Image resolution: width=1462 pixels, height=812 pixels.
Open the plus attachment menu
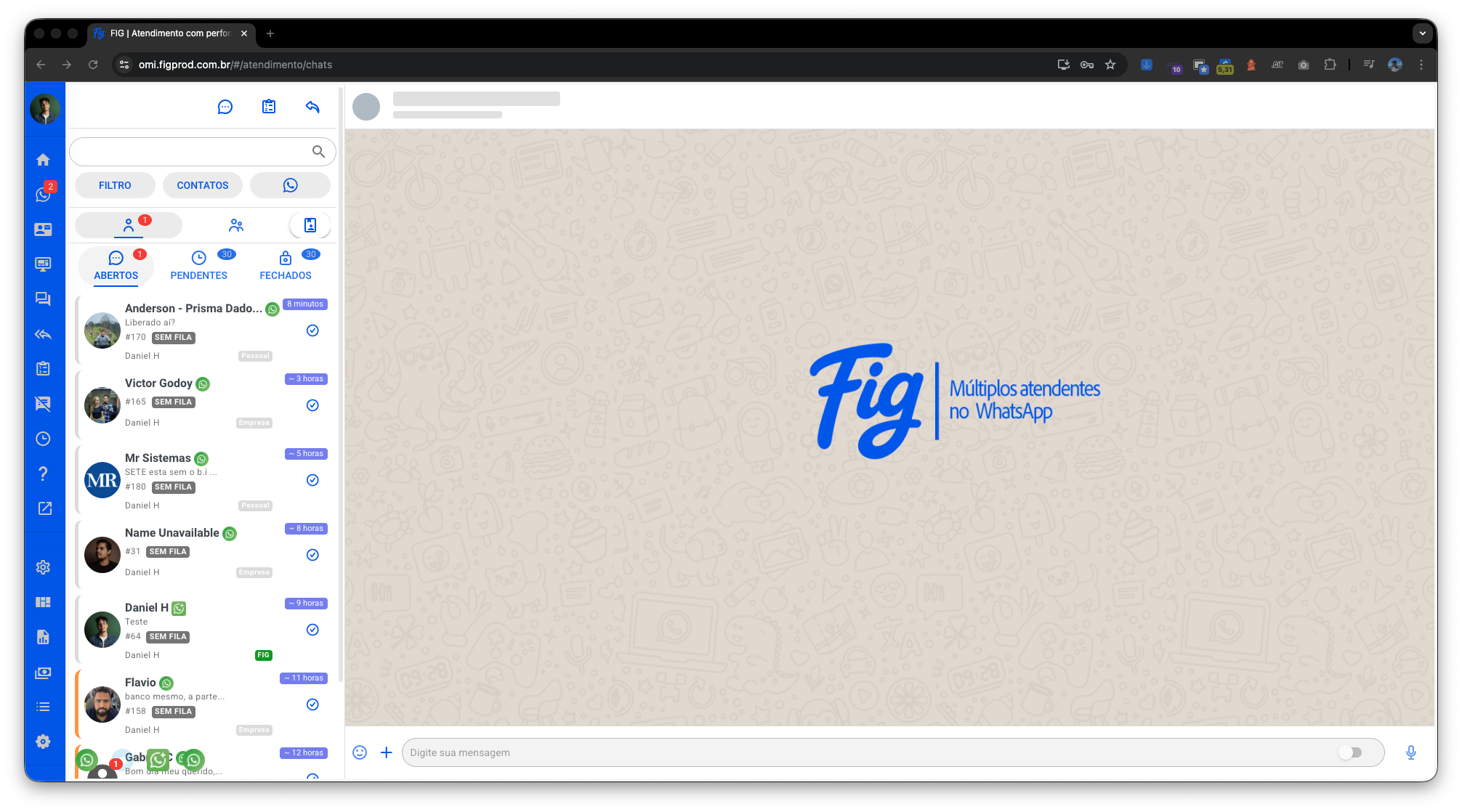click(x=387, y=752)
